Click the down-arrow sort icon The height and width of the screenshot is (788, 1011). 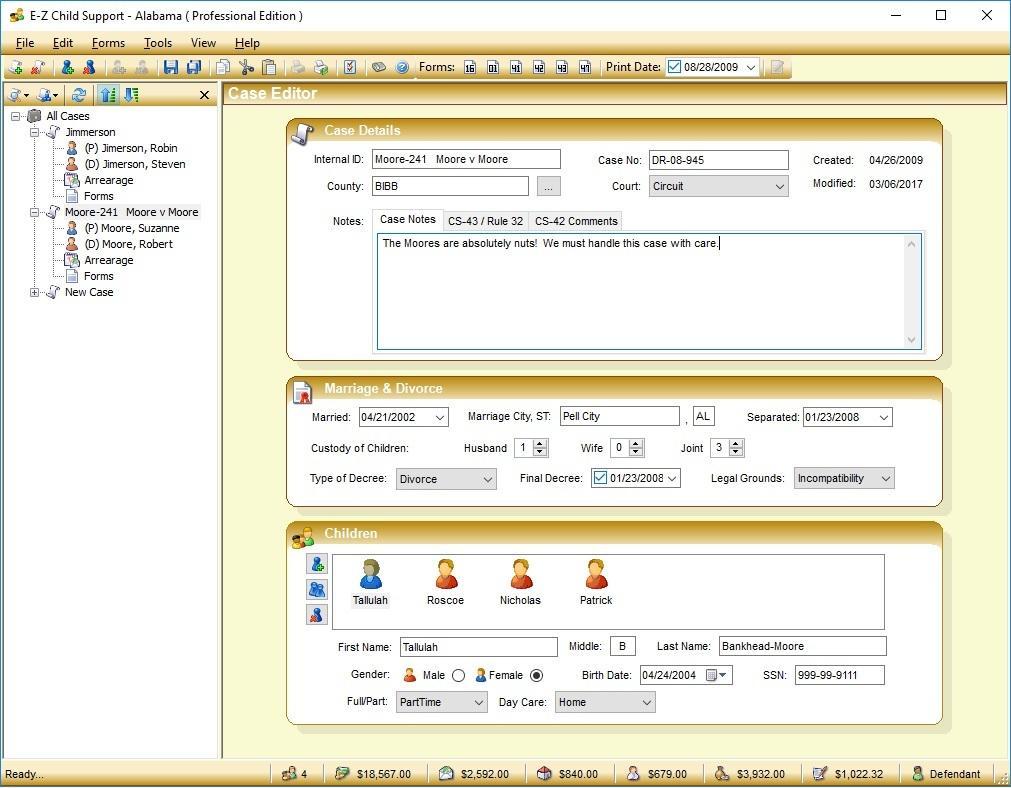131,95
